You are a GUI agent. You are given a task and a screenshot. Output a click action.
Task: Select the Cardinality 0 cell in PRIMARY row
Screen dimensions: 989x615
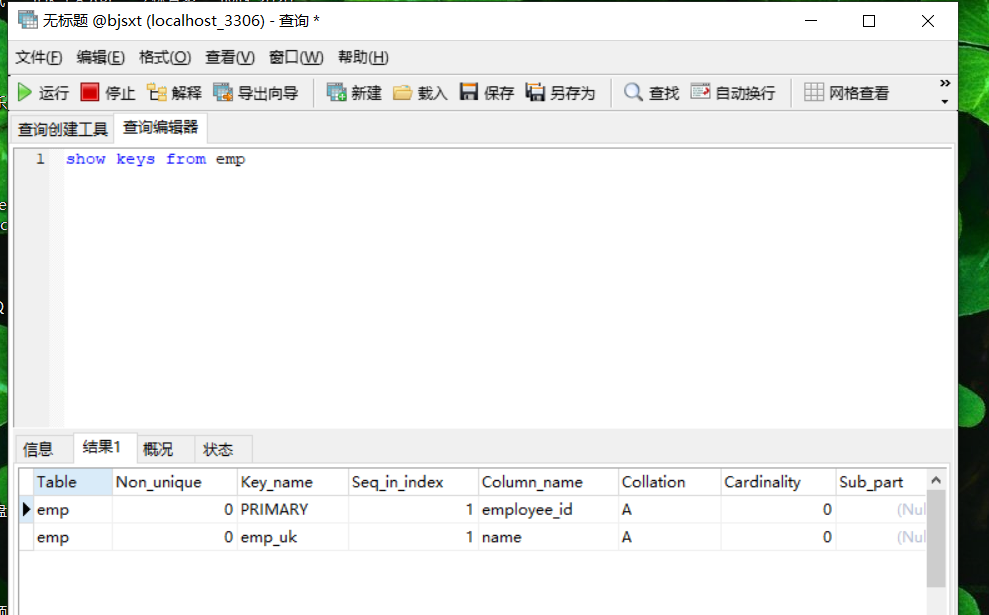pyautogui.click(x=778, y=510)
